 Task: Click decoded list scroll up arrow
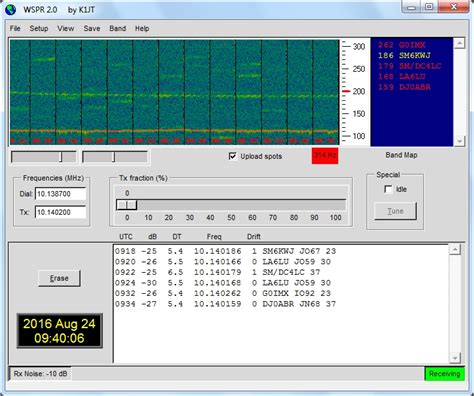pyautogui.click(x=455, y=250)
